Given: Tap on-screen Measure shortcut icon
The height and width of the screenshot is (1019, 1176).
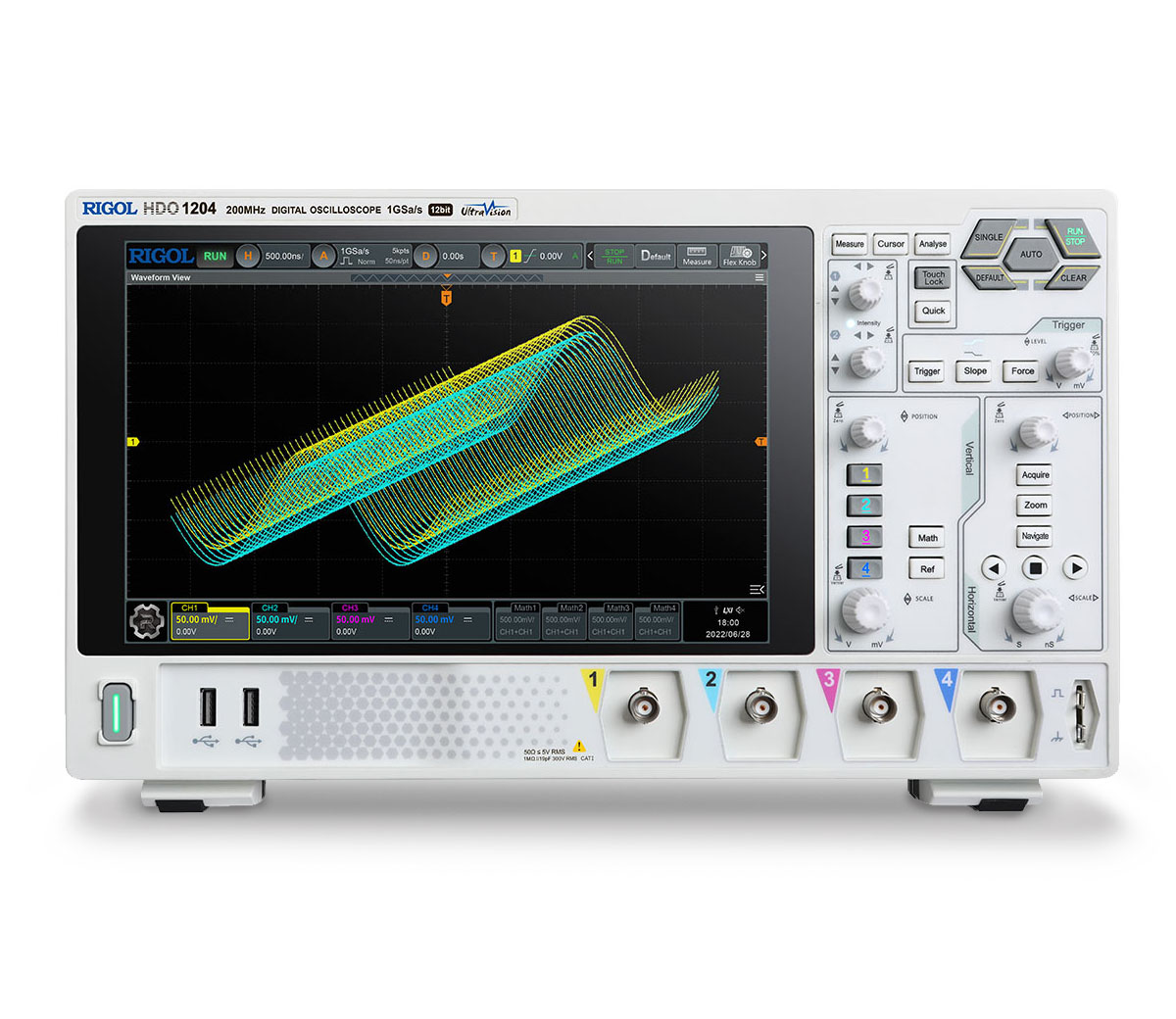Looking at the screenshot, I should click(697, 257).
